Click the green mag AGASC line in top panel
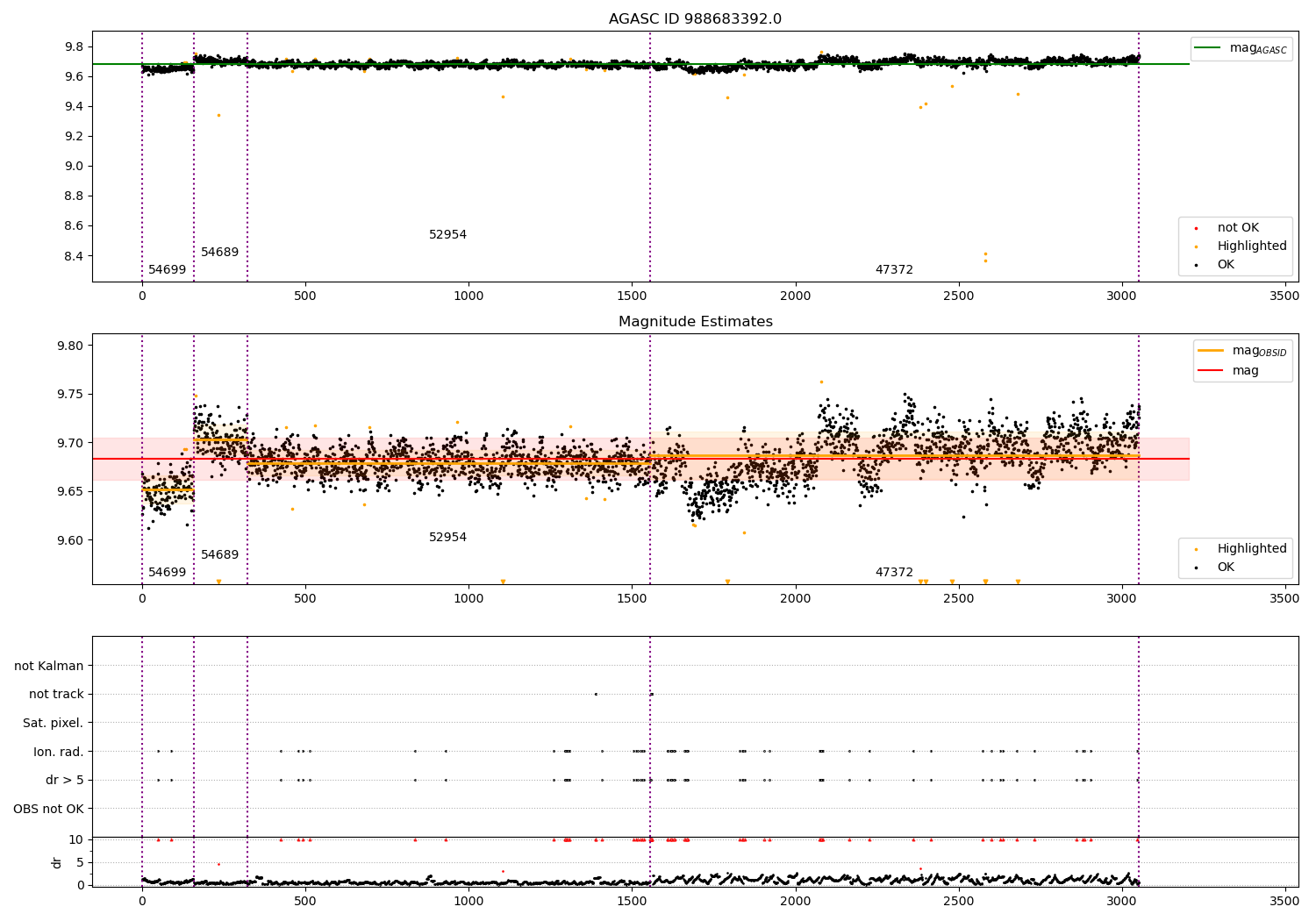The width and height of the screenshot is (1316, 921). pyautogui.click(x=640, y=64)
